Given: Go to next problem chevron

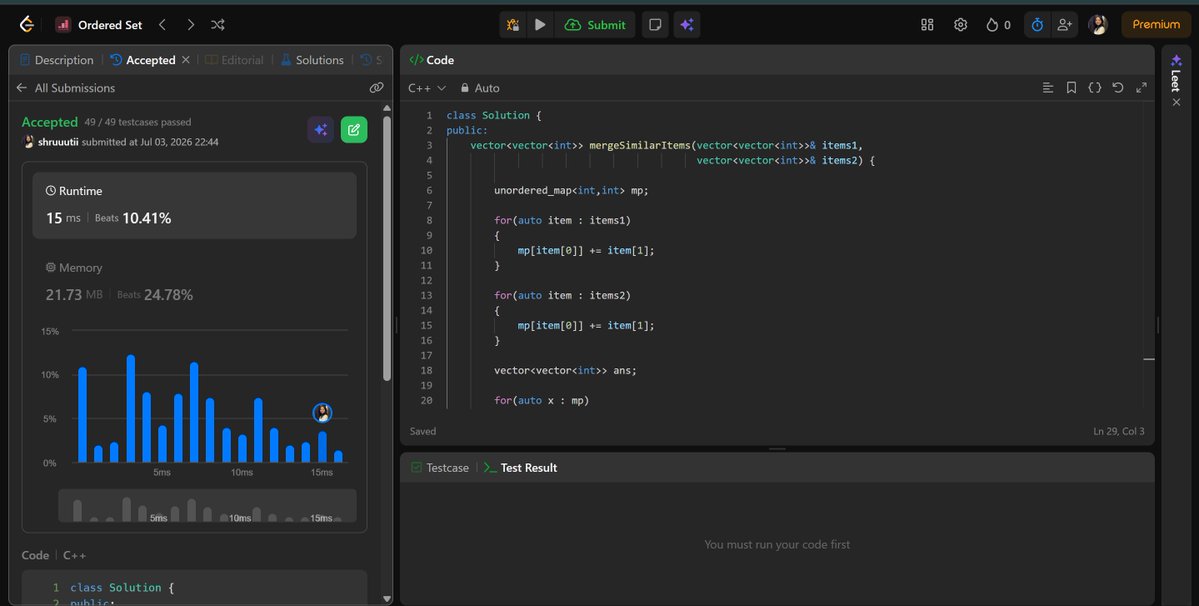Looking at the screenshot, I should [190, 25].
